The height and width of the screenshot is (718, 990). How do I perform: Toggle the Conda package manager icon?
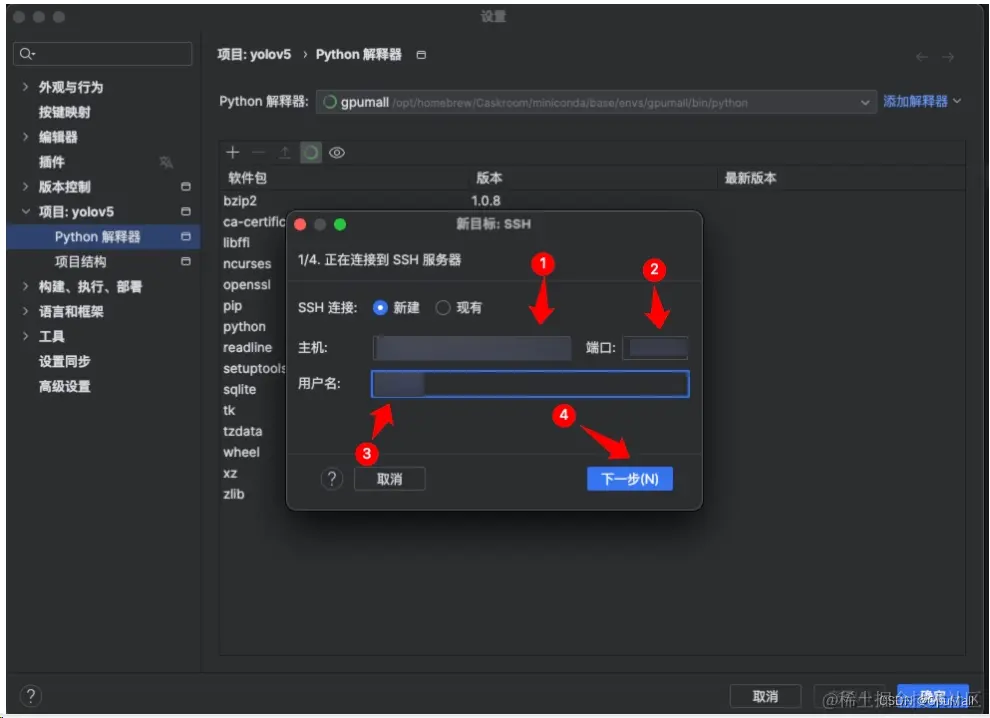311,152
